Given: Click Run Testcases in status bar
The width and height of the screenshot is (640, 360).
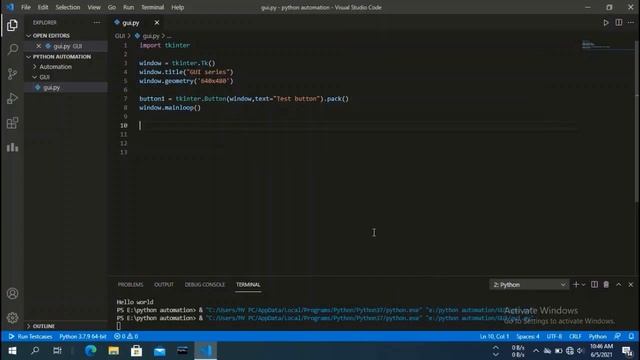Looking at the screenshot, I should pos(31,336).
